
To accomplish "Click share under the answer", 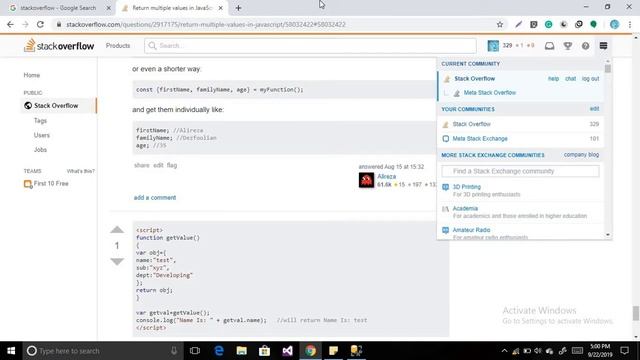I will (142, 165).
